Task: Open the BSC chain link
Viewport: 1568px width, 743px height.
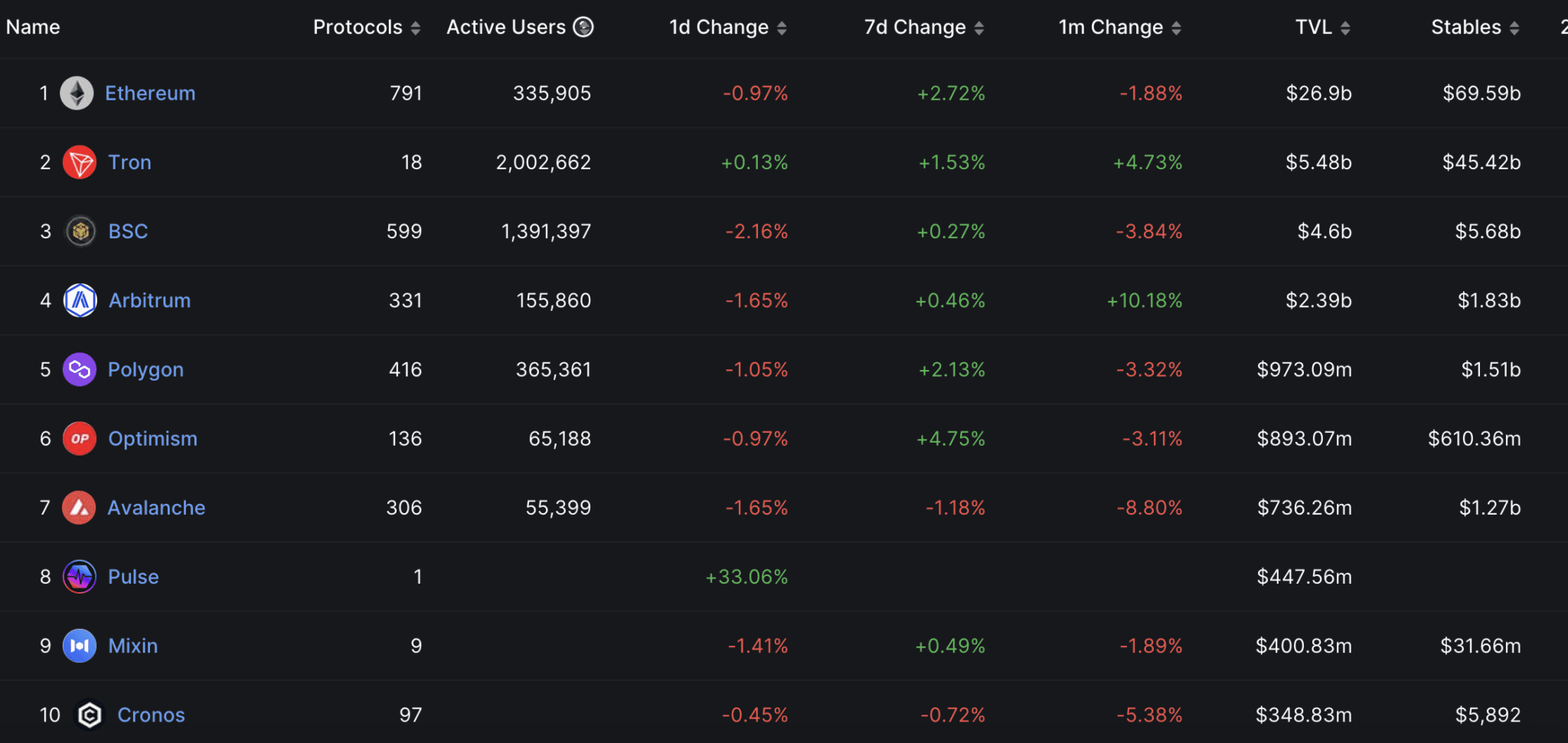Action: (128, 231)
